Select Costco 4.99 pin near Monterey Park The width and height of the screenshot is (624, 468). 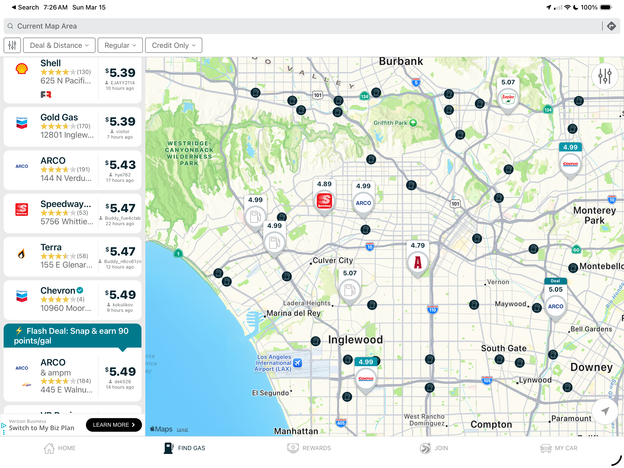pyautogui.click(x=570, y=161)
